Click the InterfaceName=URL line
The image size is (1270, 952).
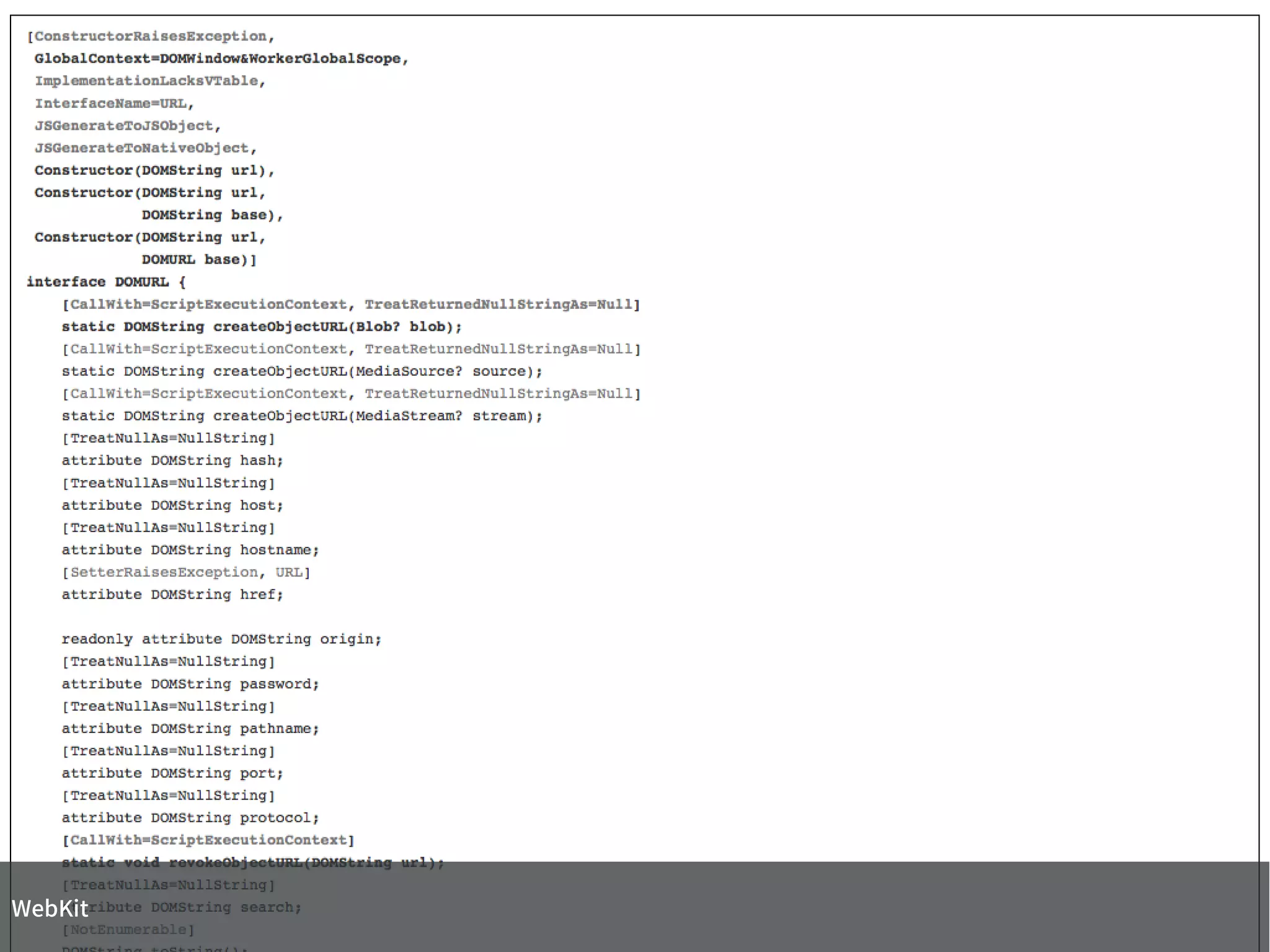pyautogui.click(x=114, y=104)
